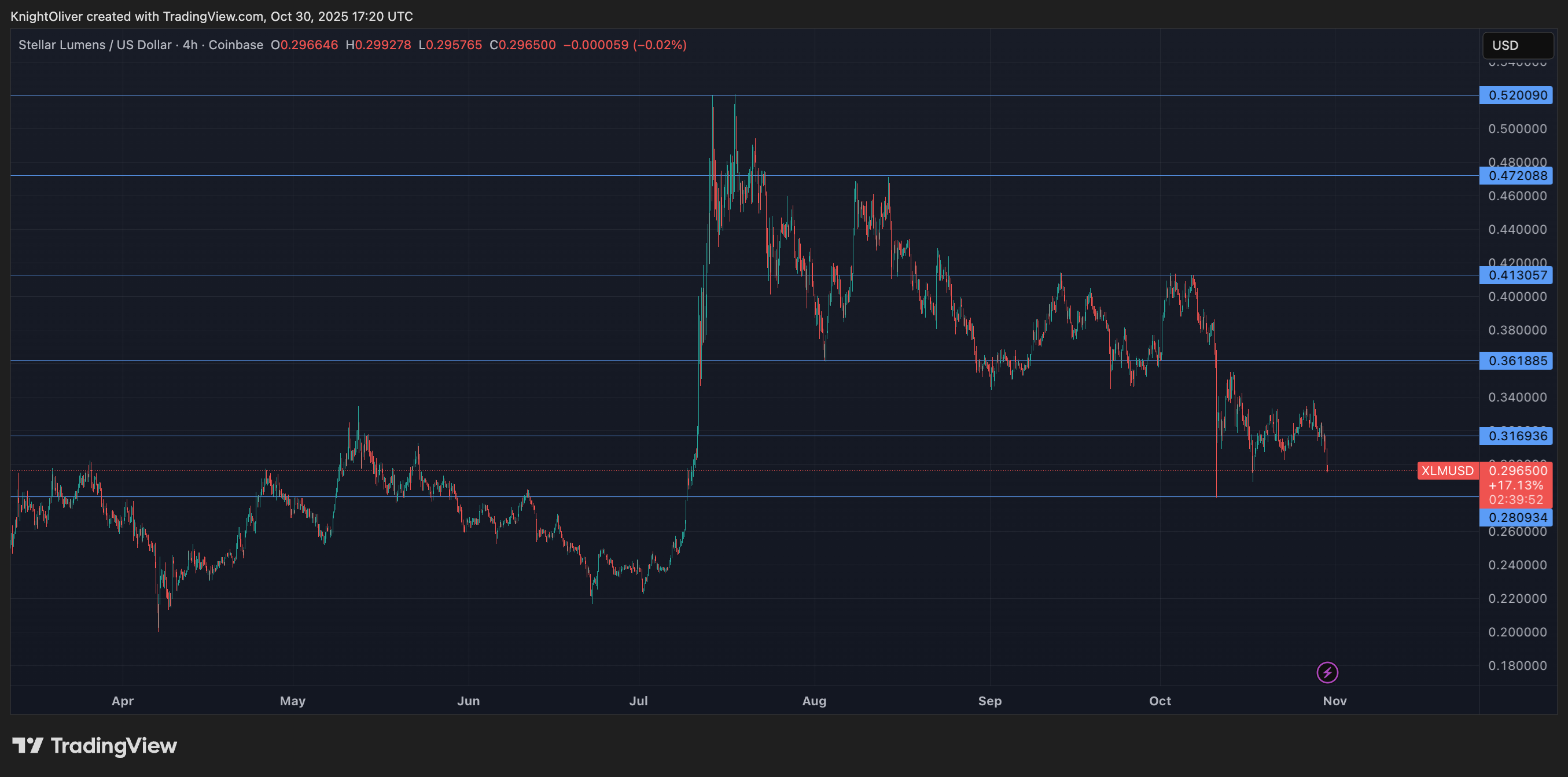Viewport: 1568px width, 777px height.
Task: Click the Oct label on the time axis
Action: pos(1160,701)
